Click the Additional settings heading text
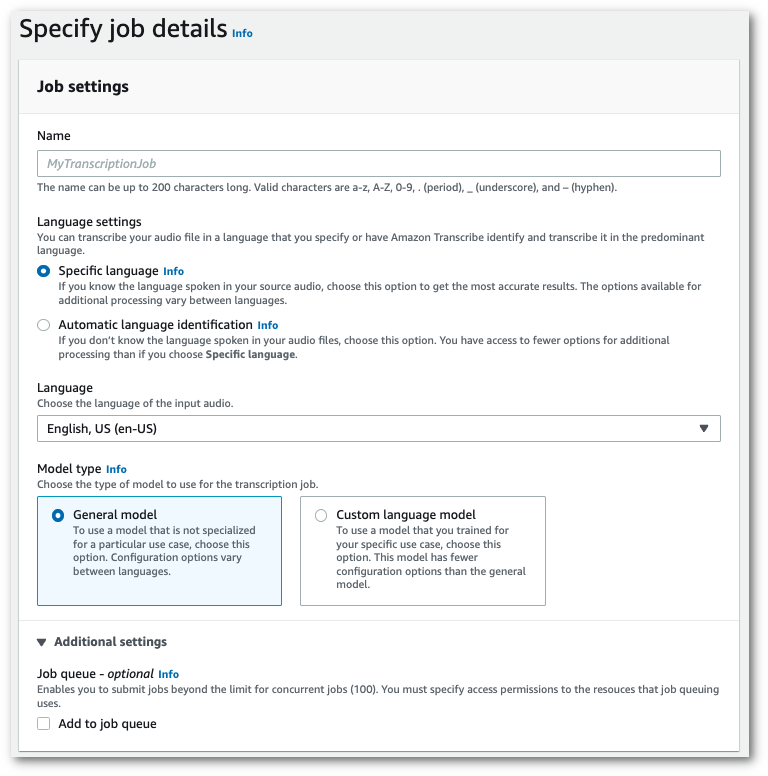Screen dimensions: 768x776 pyautogui.click(x=111, y=642)
